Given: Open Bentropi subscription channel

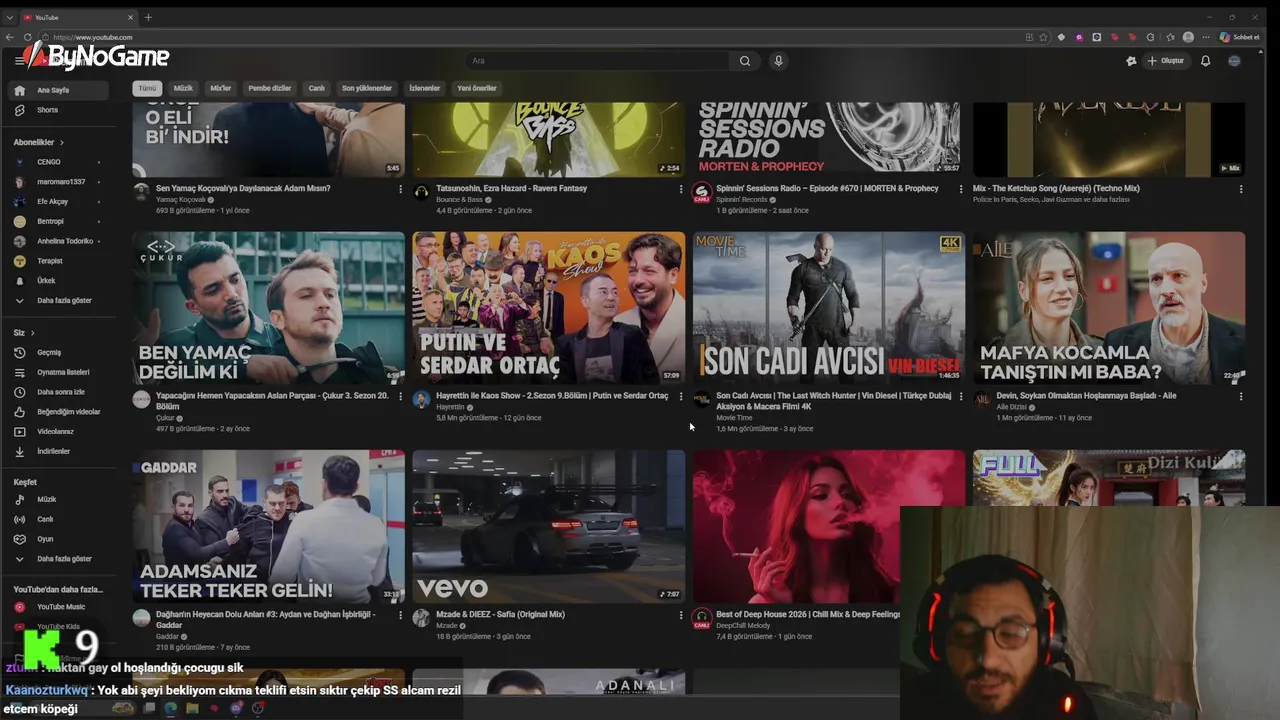Looking at the screenshot, I should [x=60, y=221].
